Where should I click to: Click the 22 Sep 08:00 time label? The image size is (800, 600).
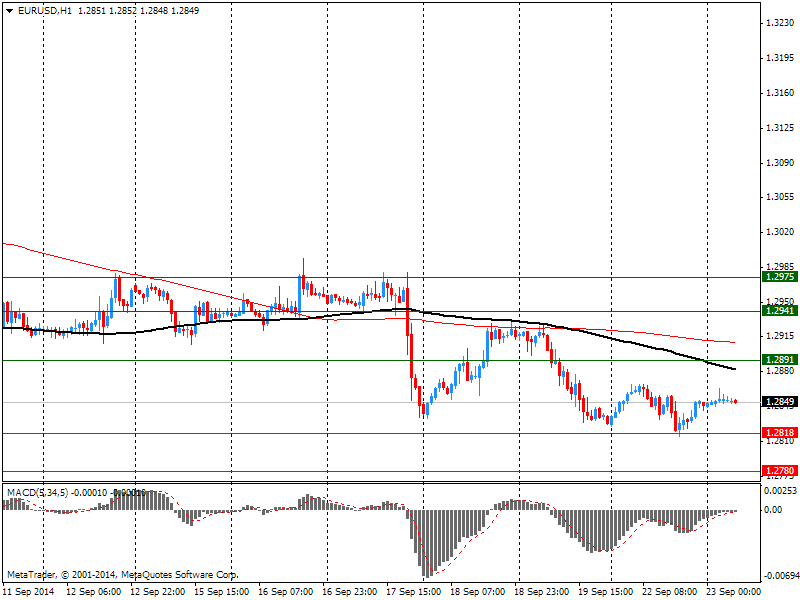669,592
